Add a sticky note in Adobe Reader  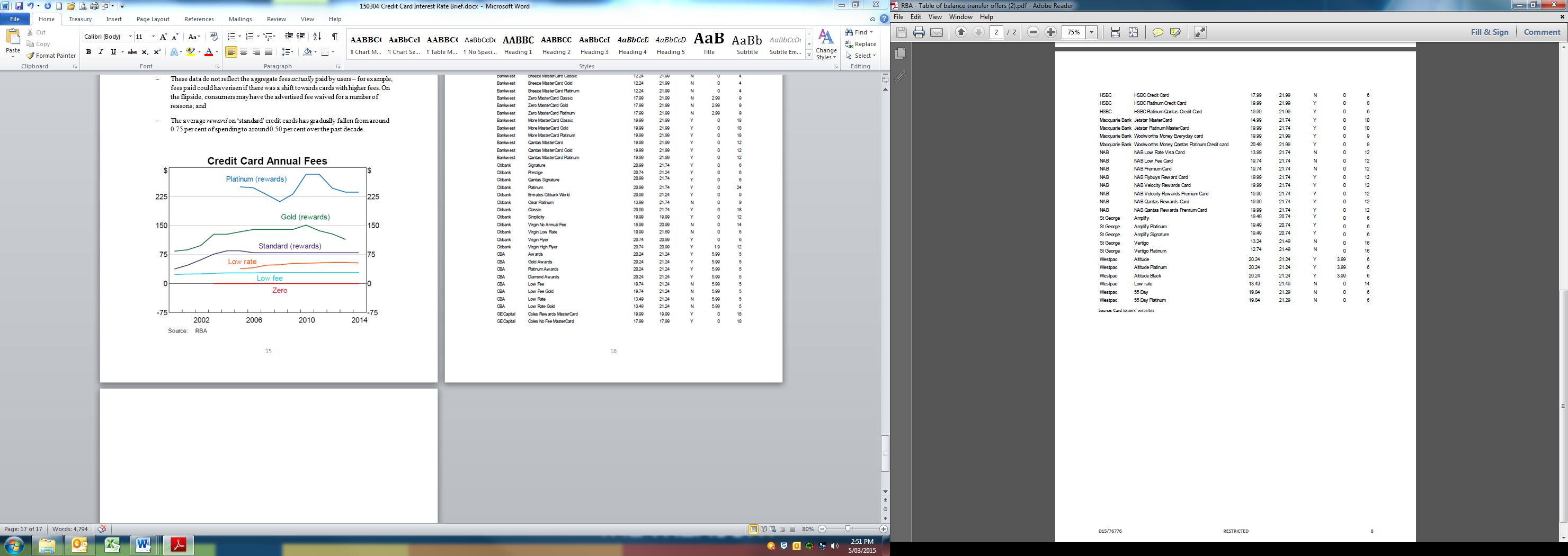[x=1158, y=32]
